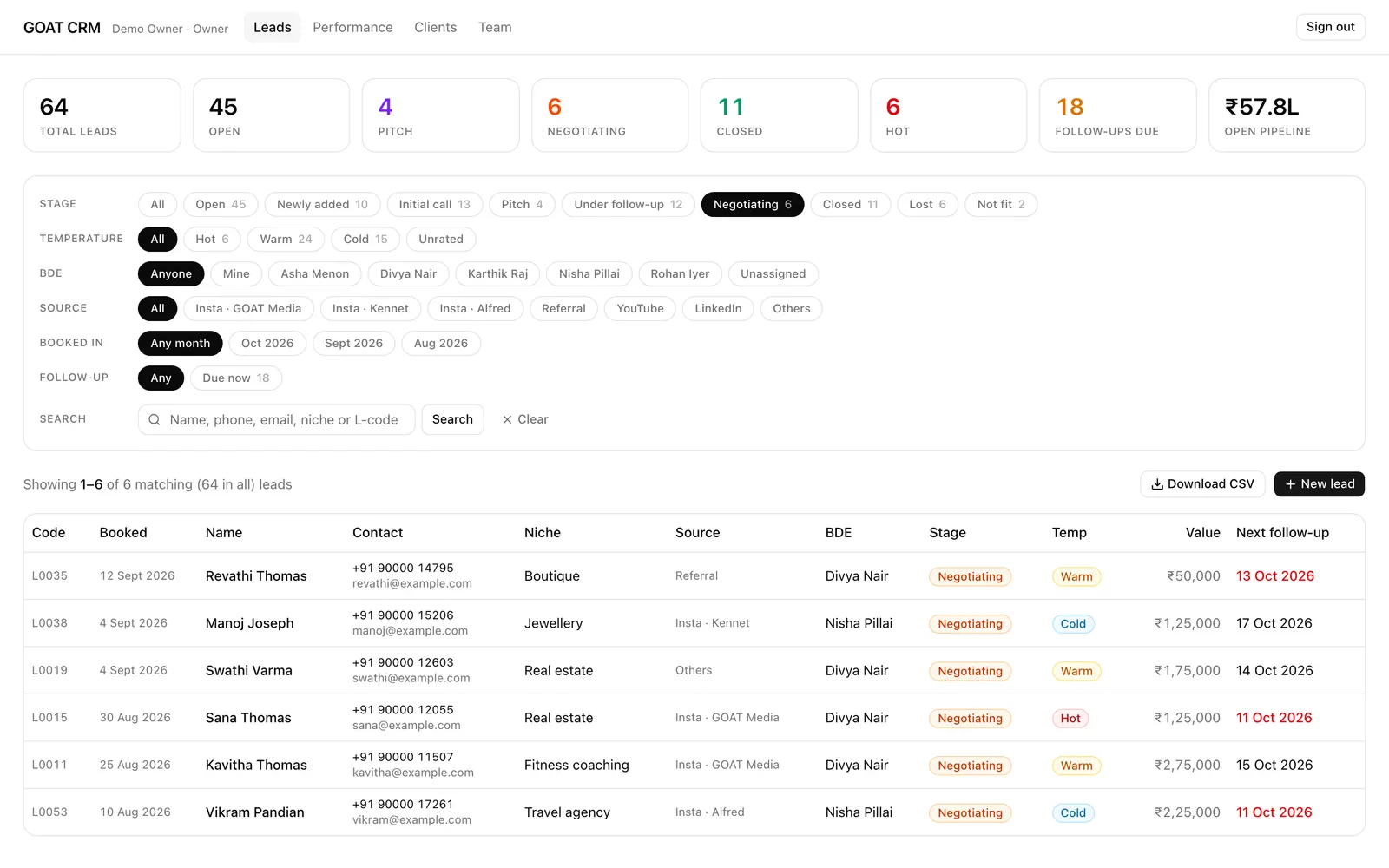Click the download icon in Download CSV

point(1157,484)
